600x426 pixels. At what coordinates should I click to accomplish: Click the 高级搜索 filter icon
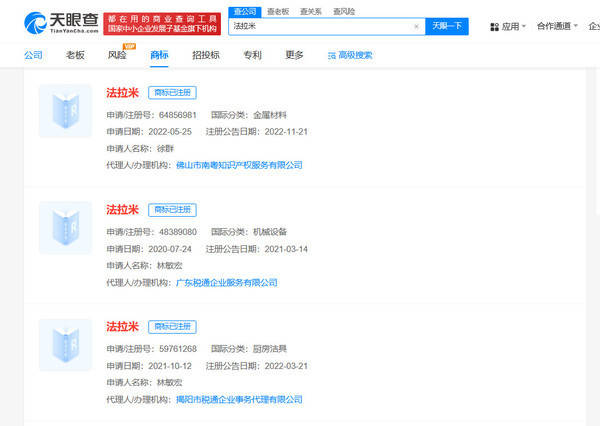tap(332, 56)
